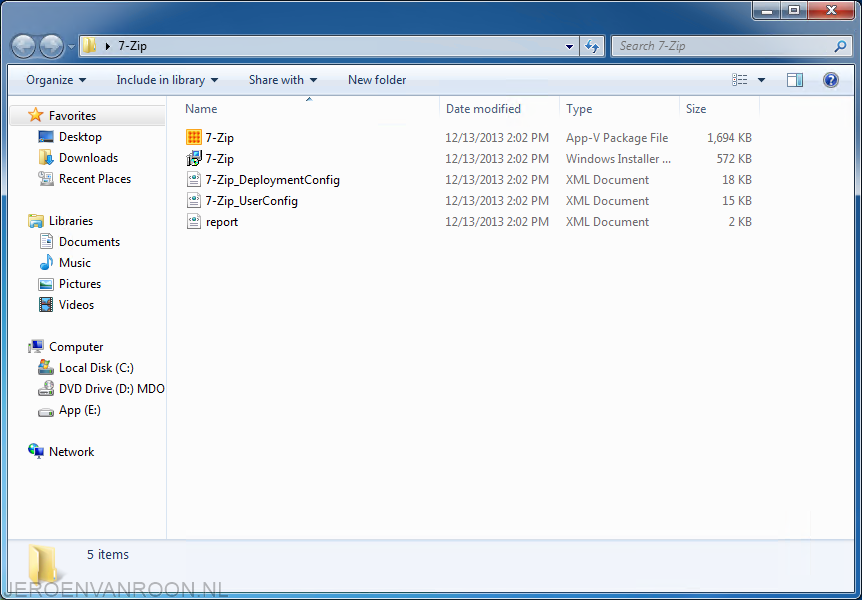
Task: Click the folder icon in the address bar
Action: (x=90, y=46)
